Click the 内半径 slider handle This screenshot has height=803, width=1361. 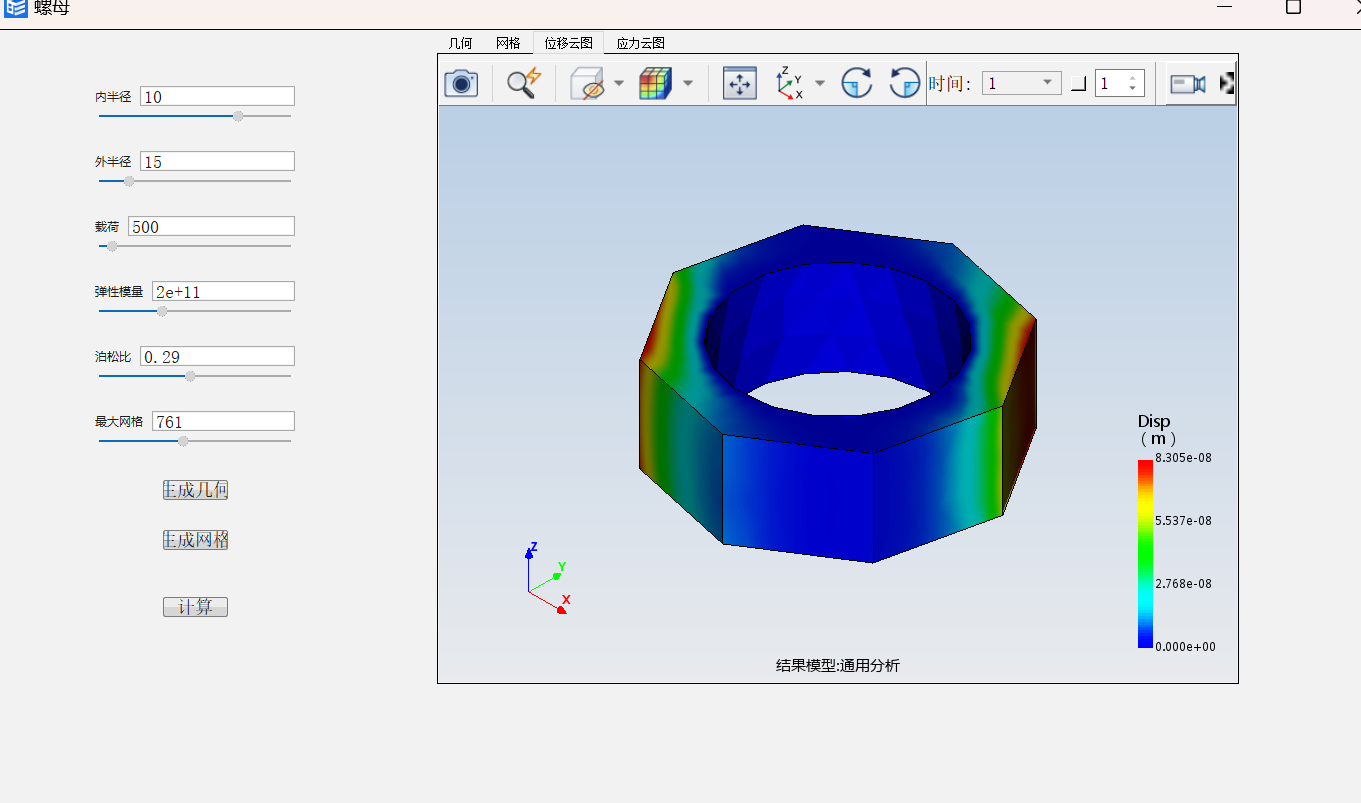[x=238, y=116]
